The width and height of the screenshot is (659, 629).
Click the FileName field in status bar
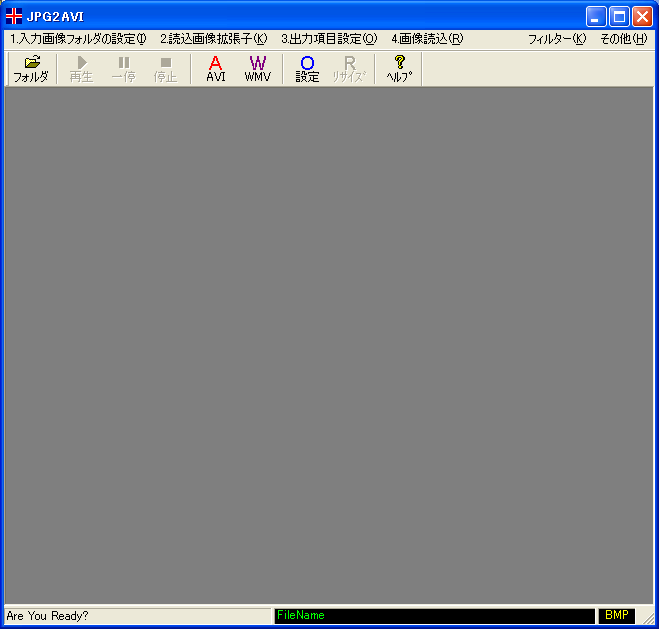coord(435,616)
